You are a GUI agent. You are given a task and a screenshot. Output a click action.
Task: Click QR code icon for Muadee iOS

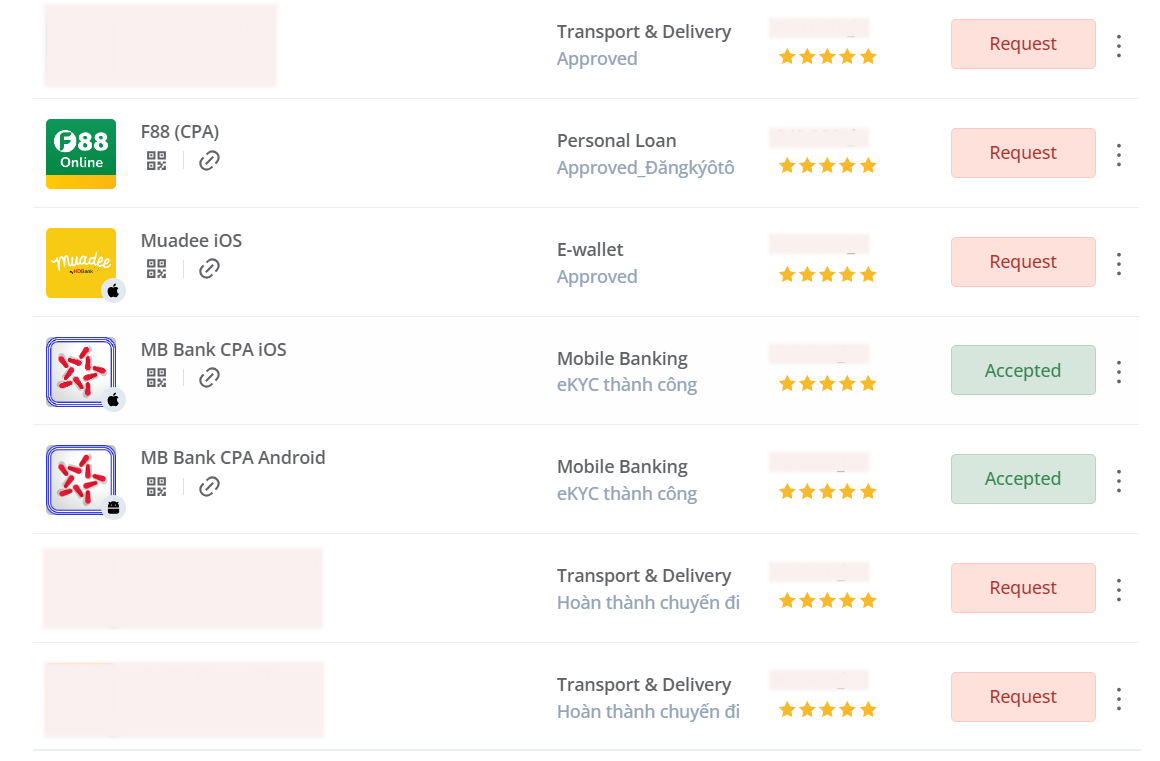156,268
